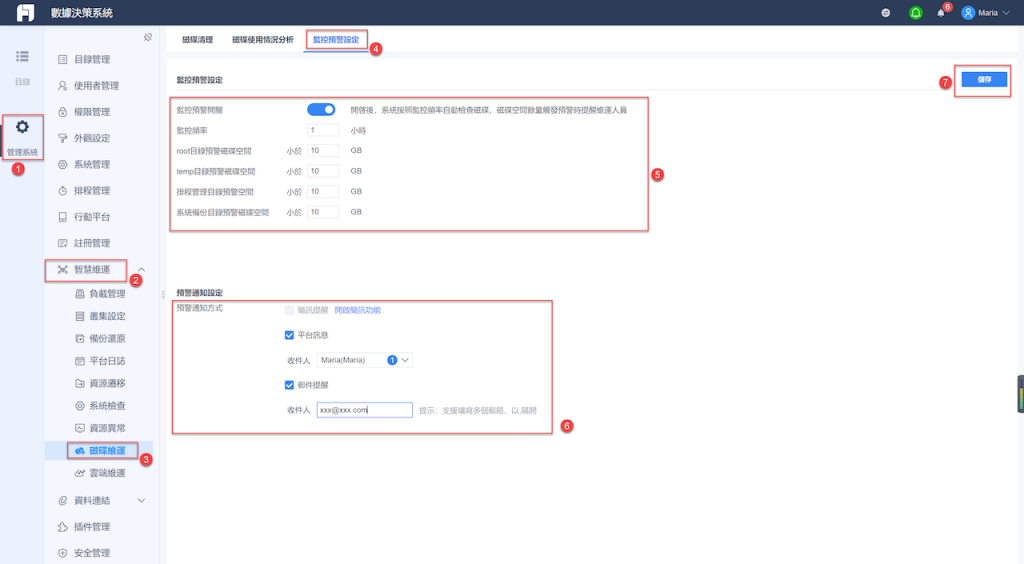Expand the 資料連結 chevron

[x=141, y=501]
